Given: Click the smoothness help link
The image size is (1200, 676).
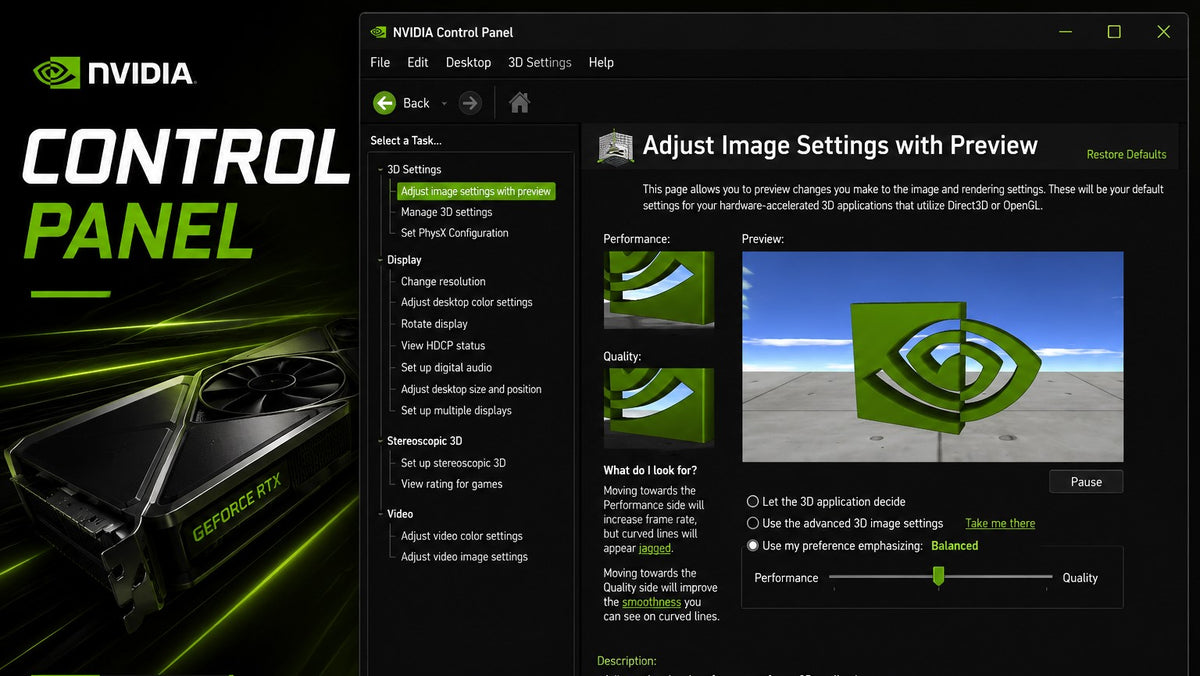Looking at the screenshot, I should (651, 602).
